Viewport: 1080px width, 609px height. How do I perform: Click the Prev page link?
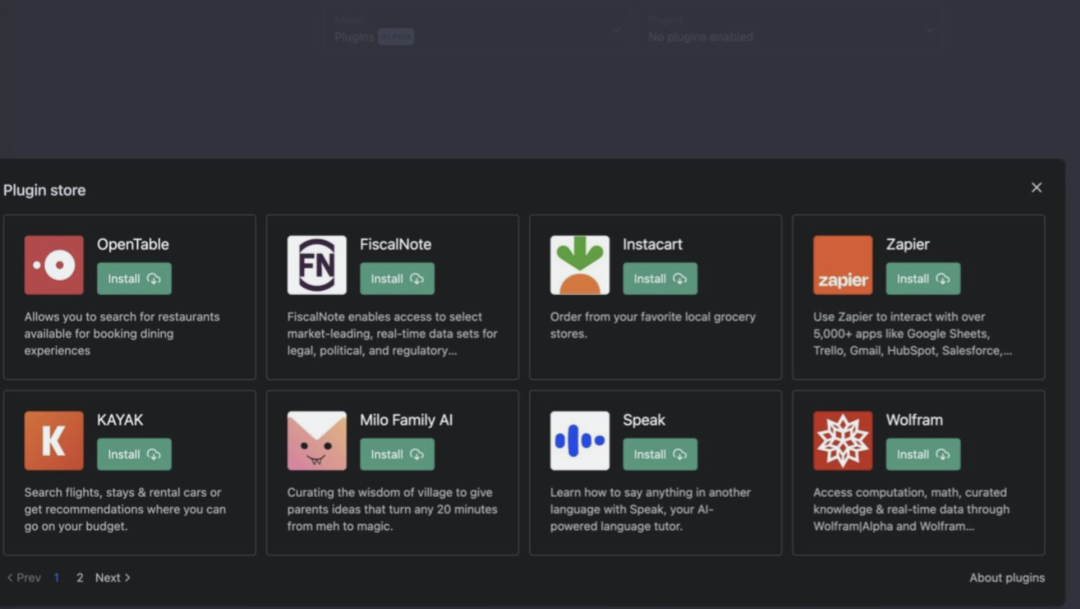coord(24,578)
